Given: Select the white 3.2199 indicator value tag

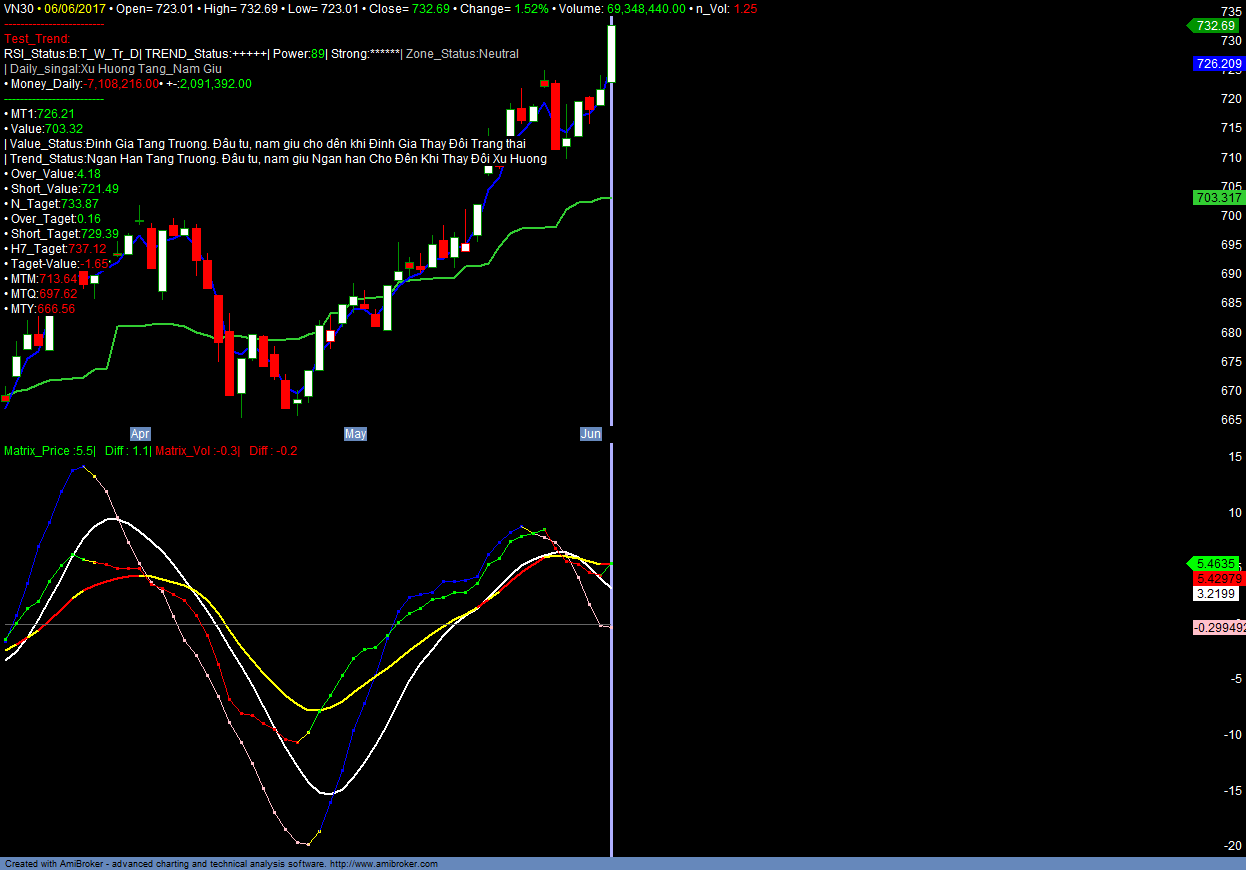Looking at the screenshot, I should pos(1216,594).
